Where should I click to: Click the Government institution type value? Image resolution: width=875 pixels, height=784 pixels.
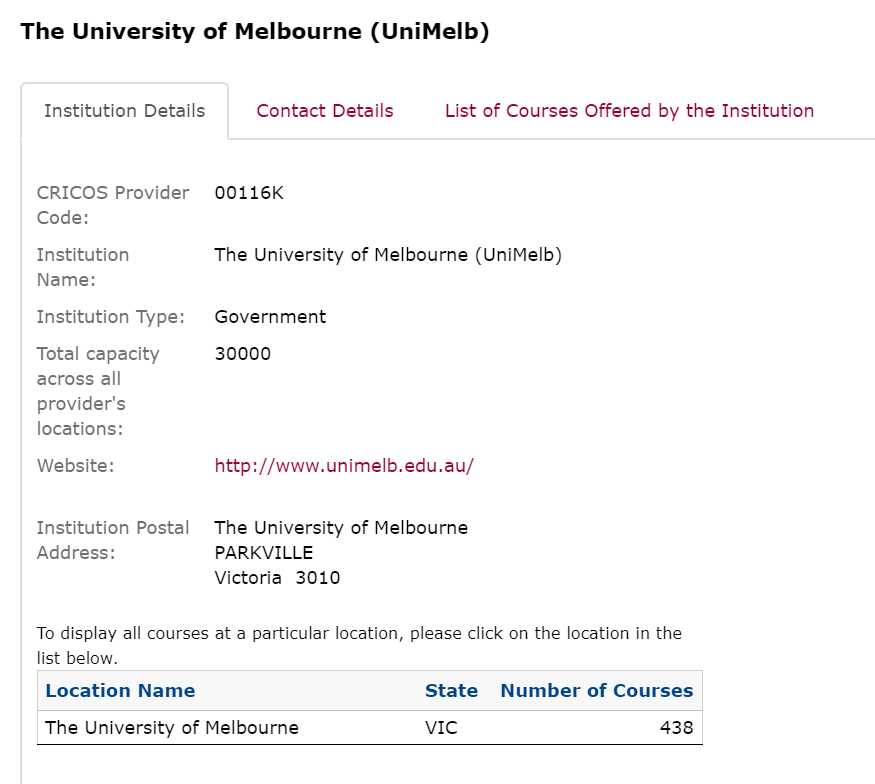click(270, 316)
